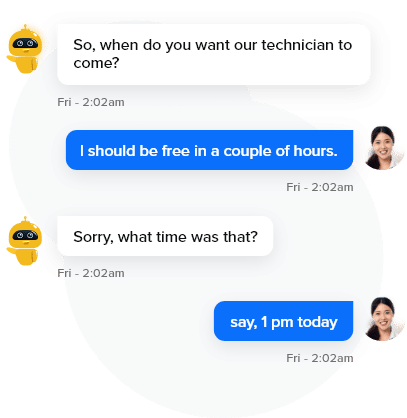The height and width of the screenshot is (418, 407).
Task: Select the blue "I should be free in a couple of hours." bubble
Action: pyautogui.click(x=209, y=150)
